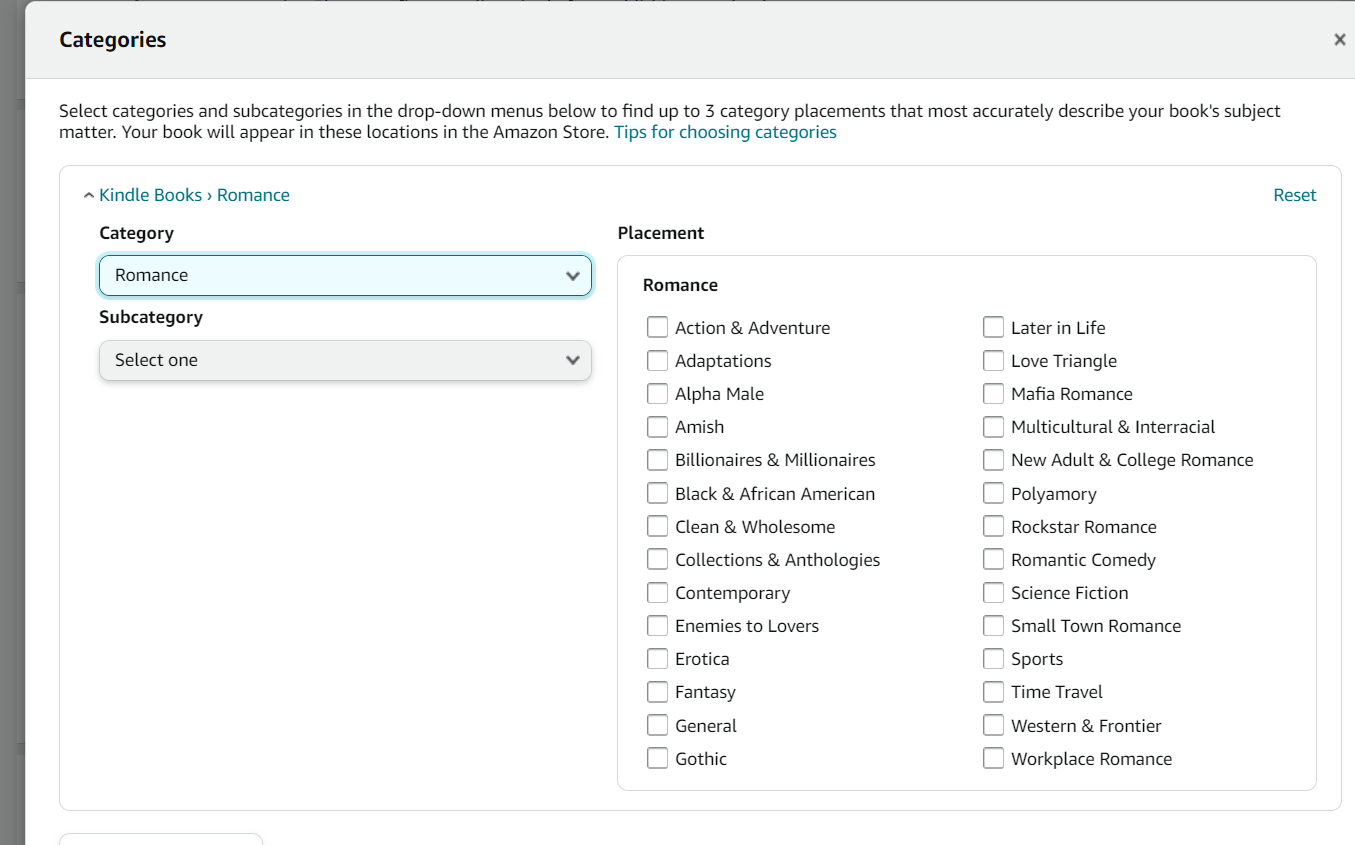Check the Contemporary placement box
Screen dimensions: 1355x845
[657, 593]
